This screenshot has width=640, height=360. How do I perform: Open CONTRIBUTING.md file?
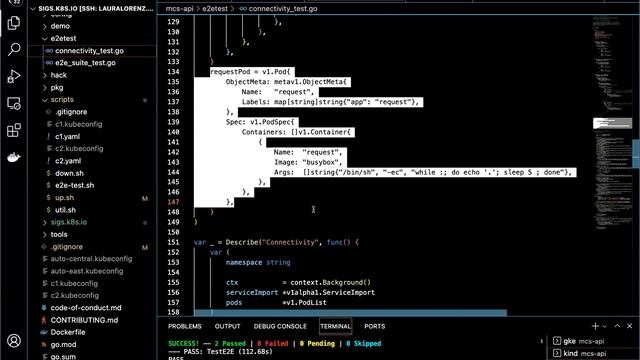[x=92, y=320]
